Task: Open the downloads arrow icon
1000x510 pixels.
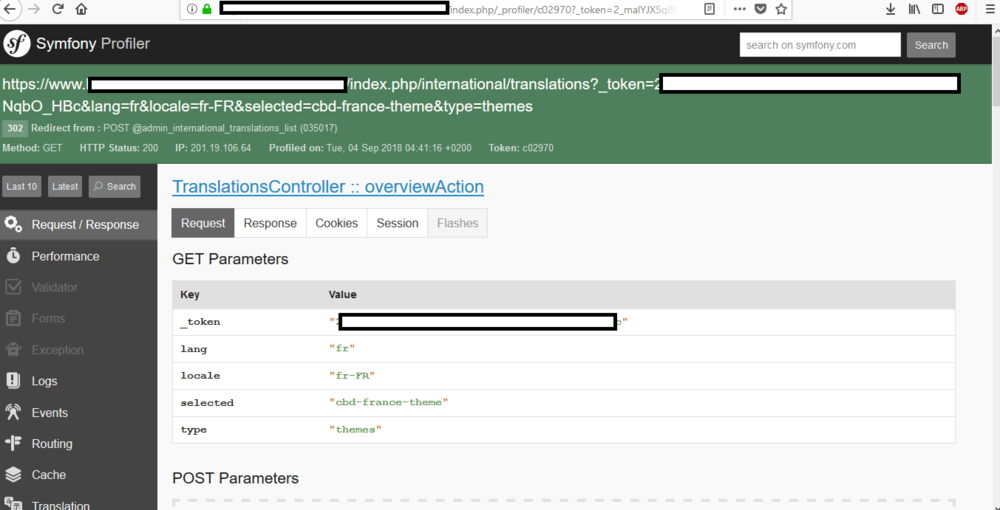Action: click(891, 9)
